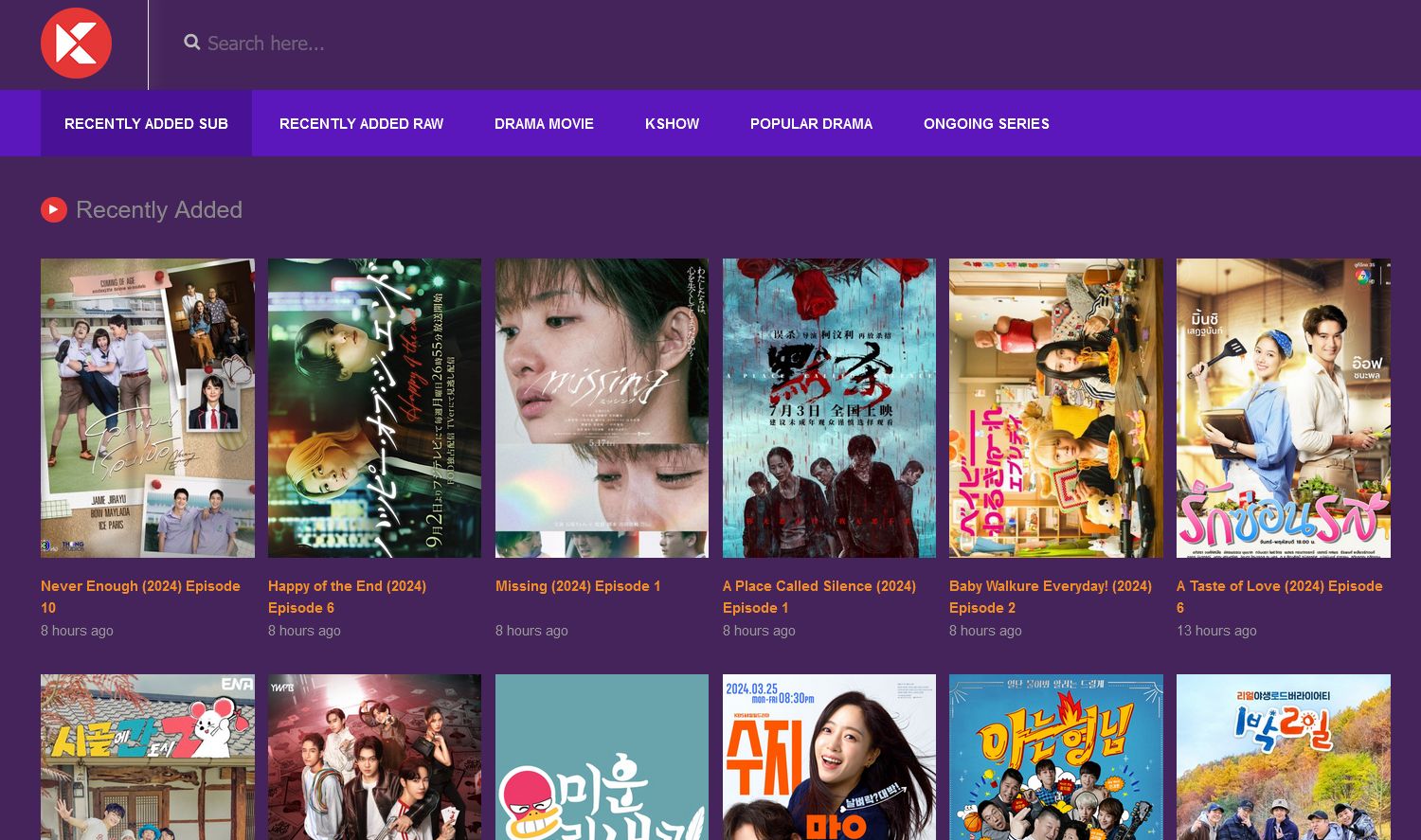Viewport: 1421px width, 840px height.
Task: Click '8 hours ago' under Happy of the End
Action: click(304, 631)
